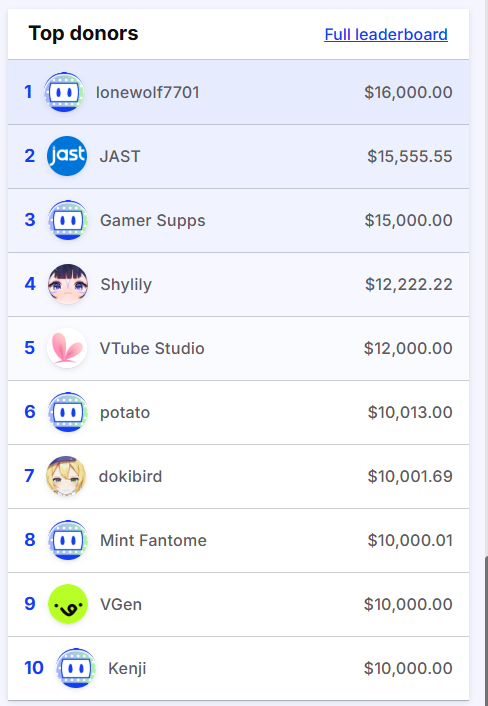Image resolution: width=488 pixels, height=706 pixels.
Task: Click the green VGen logo avatar
Action: point(68,604)
